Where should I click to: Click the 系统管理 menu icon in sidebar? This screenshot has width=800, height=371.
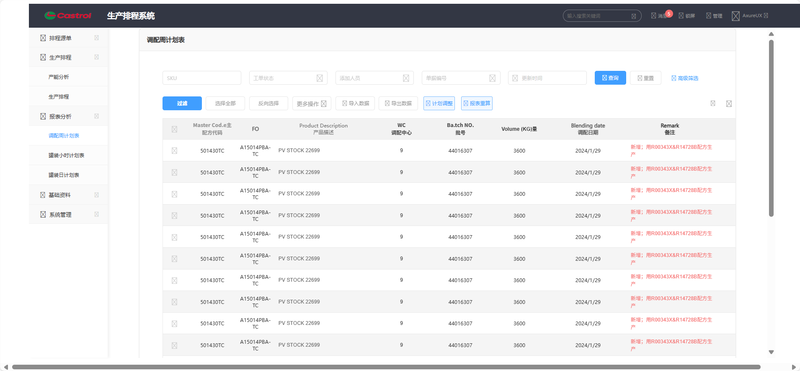(x=43, y=214)
